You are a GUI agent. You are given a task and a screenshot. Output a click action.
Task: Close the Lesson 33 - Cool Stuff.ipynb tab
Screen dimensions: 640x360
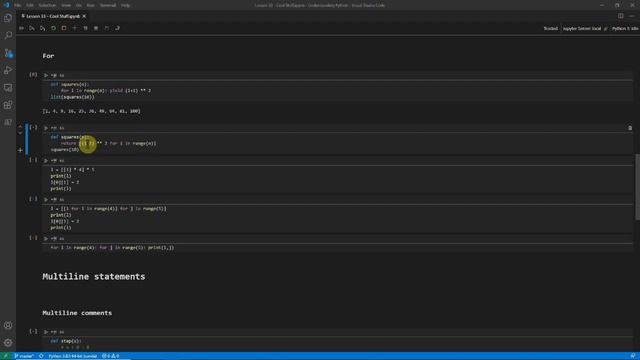tap(84, 16)
